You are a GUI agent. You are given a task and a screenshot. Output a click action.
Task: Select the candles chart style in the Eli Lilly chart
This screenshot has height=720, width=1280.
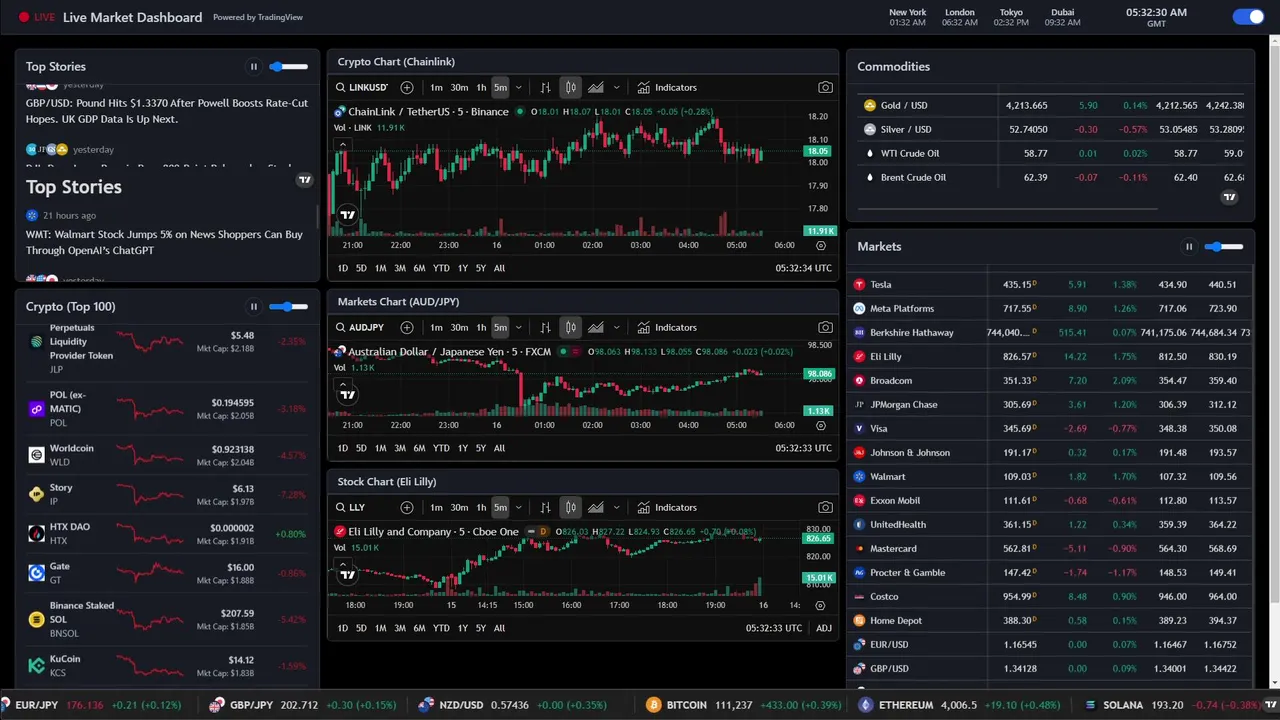(570, 508)
